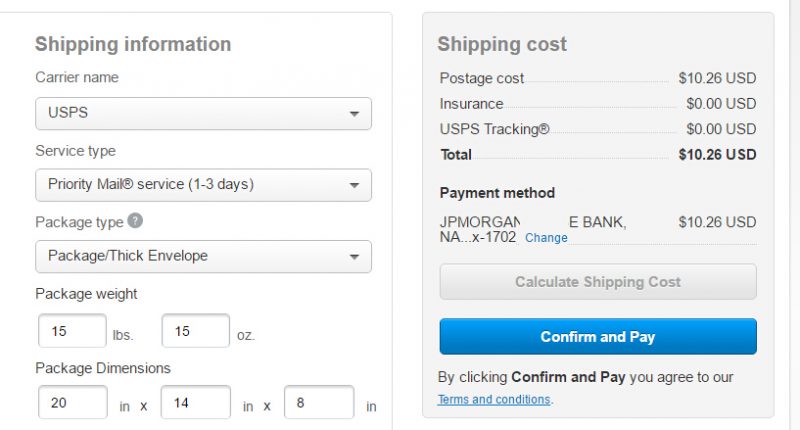Select the dimension field containing 20
800x430 pixels.
(72, 402)
